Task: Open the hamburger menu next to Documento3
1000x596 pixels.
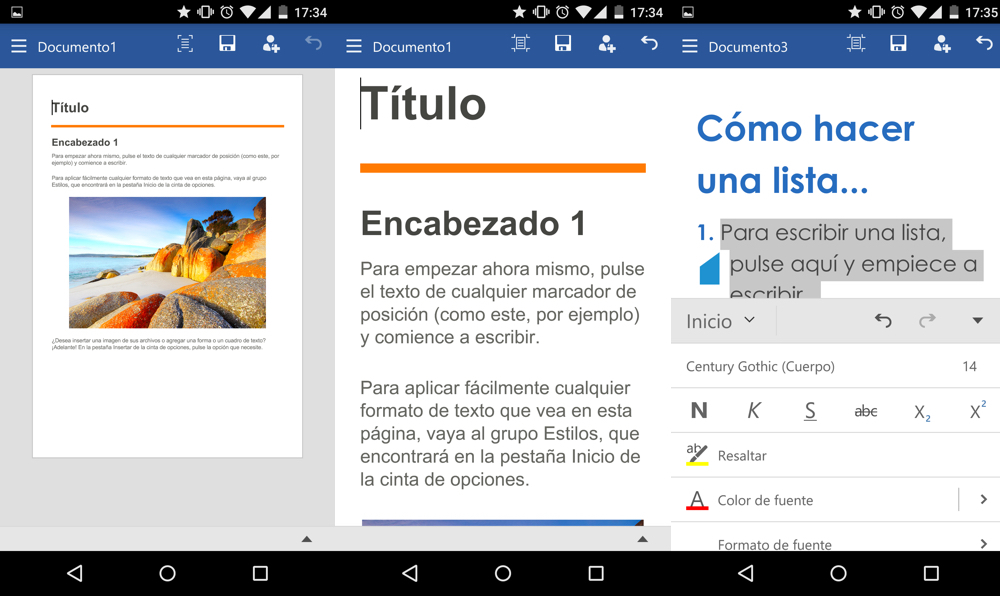Action: [689, 46]
